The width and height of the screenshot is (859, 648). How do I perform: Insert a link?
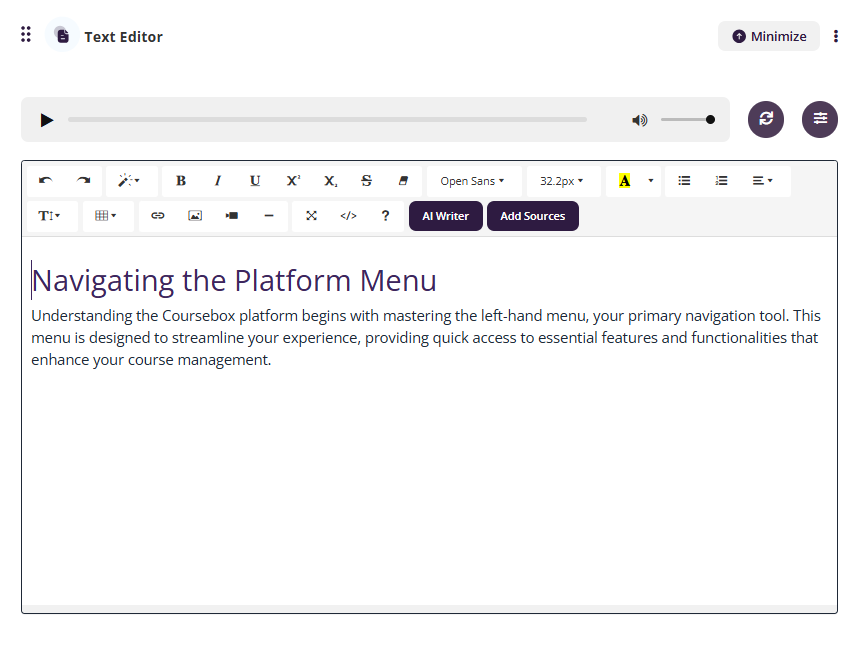158,216
